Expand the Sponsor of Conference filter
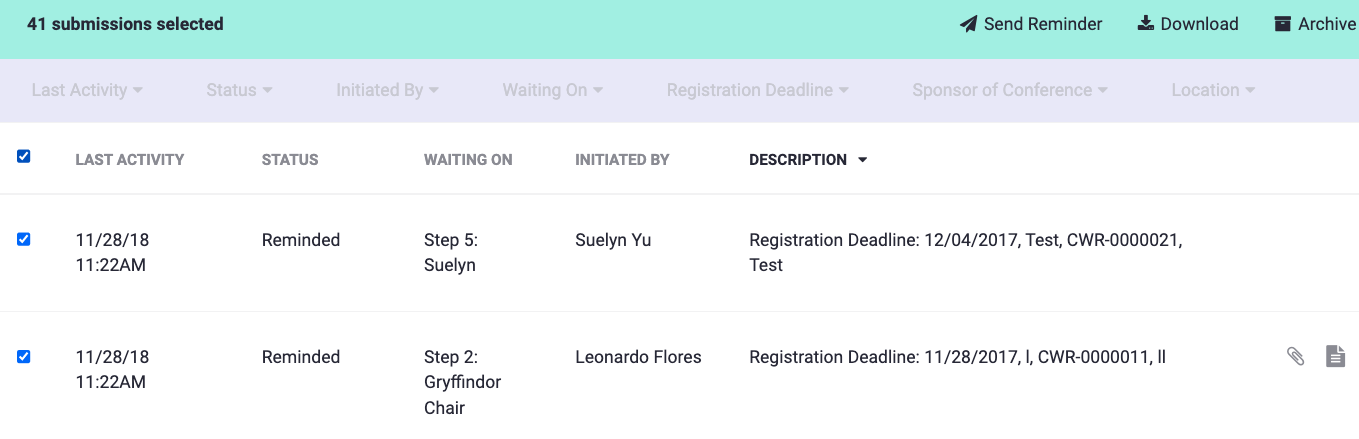Screen dimensions: 1359x439 1009,90
